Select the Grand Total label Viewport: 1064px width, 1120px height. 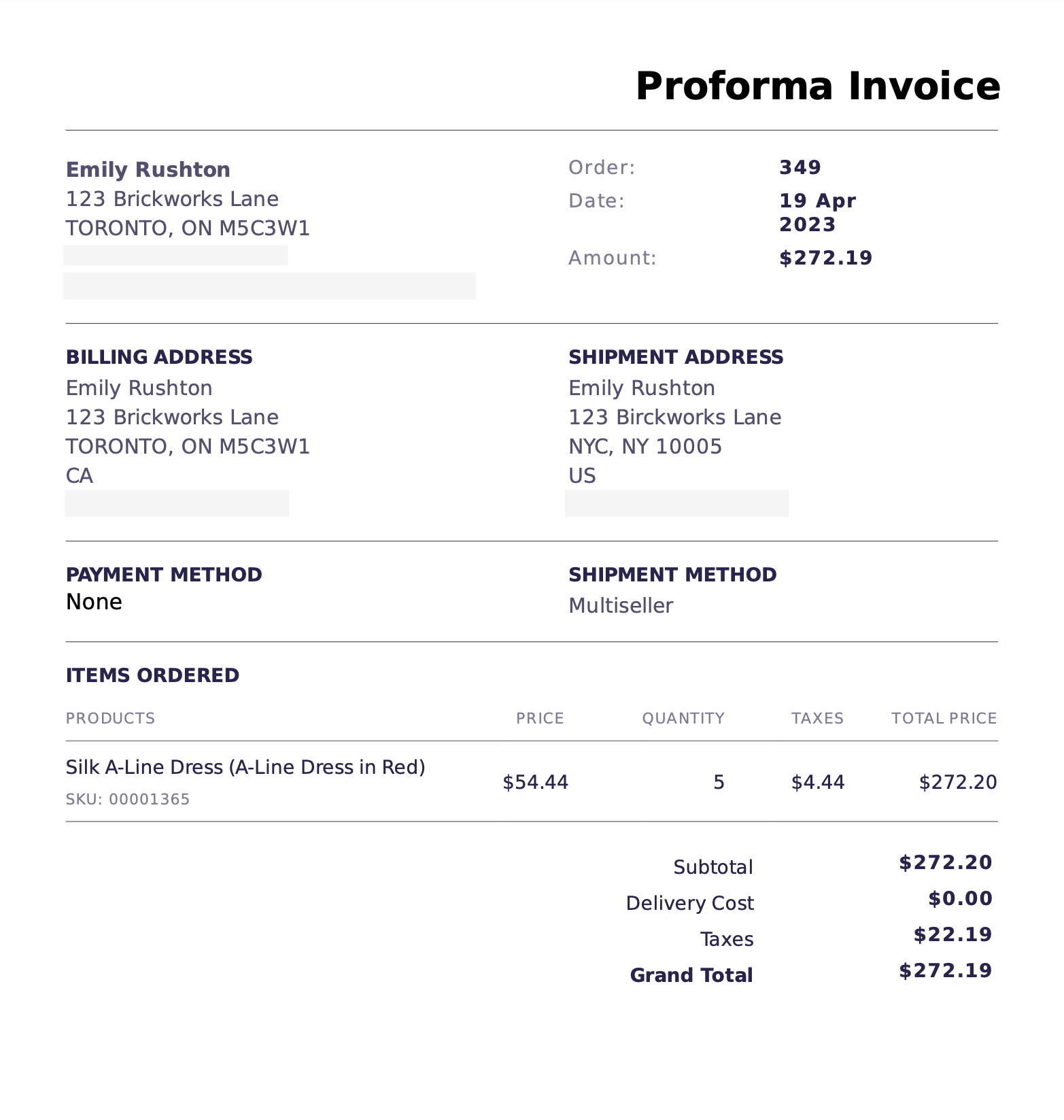pyautogui.click(x=691, y=975)
